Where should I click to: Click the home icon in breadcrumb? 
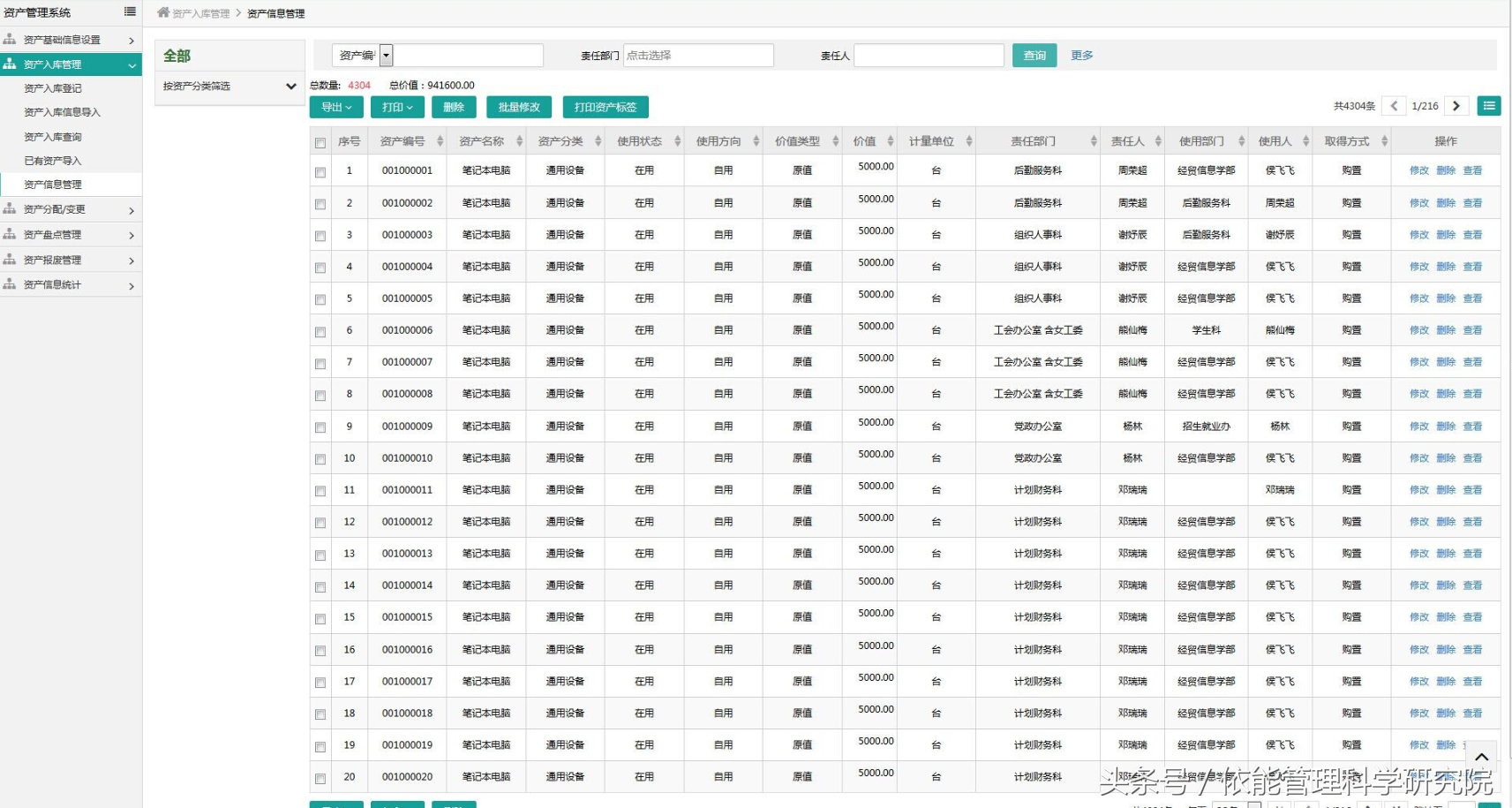click(163, 12)
